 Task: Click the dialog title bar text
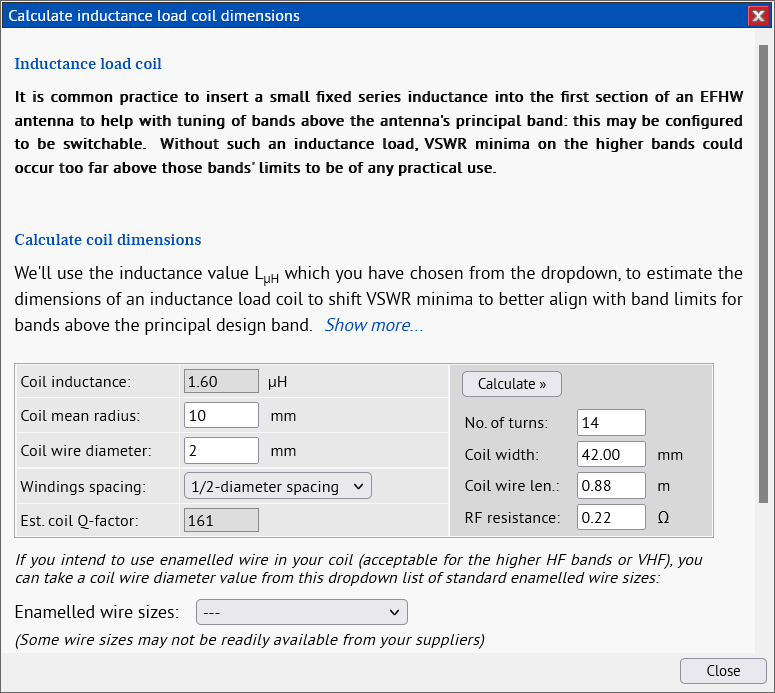pos(154,15)
